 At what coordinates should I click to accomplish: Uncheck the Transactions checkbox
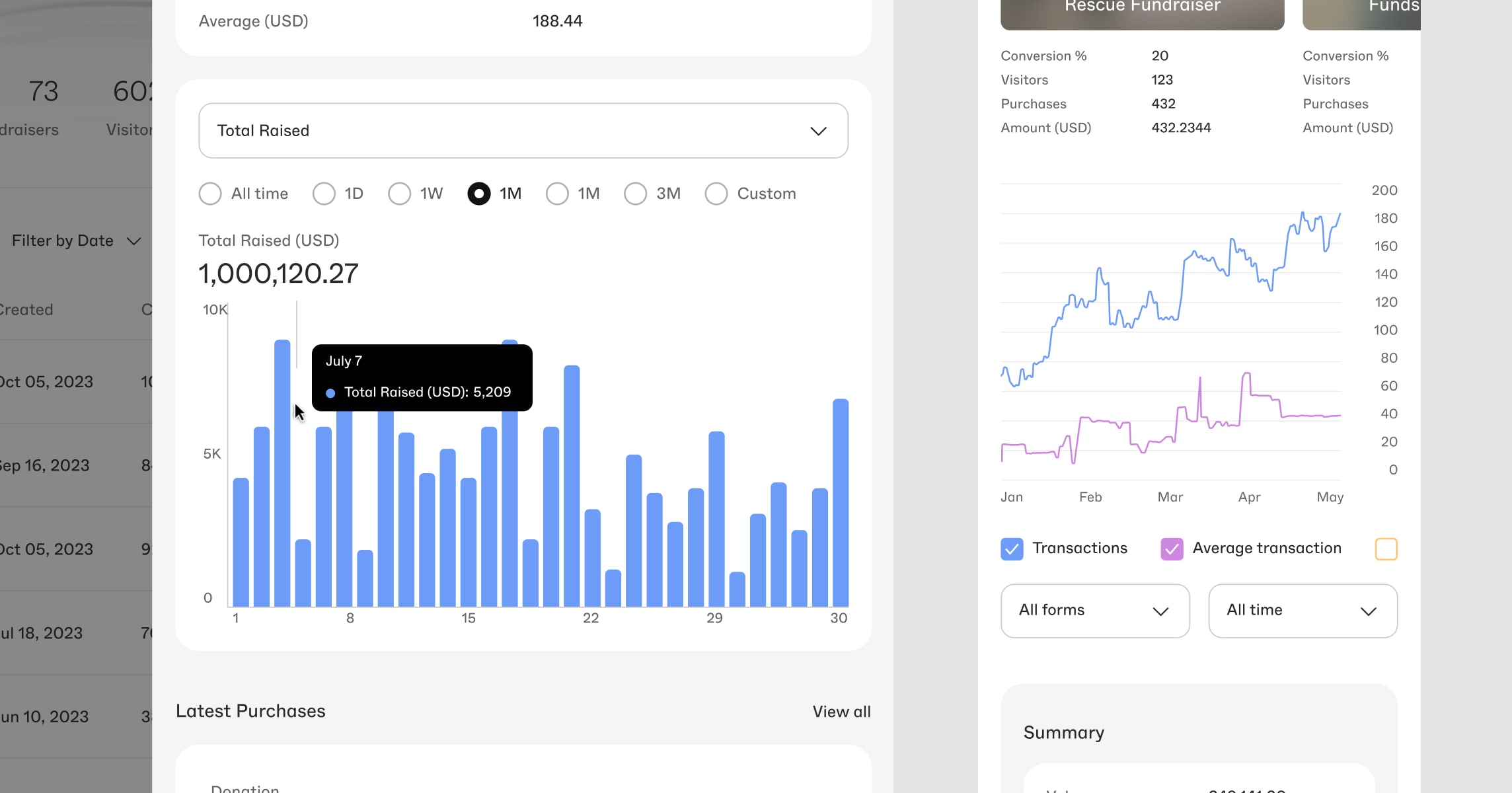(x=1012, y=549)
